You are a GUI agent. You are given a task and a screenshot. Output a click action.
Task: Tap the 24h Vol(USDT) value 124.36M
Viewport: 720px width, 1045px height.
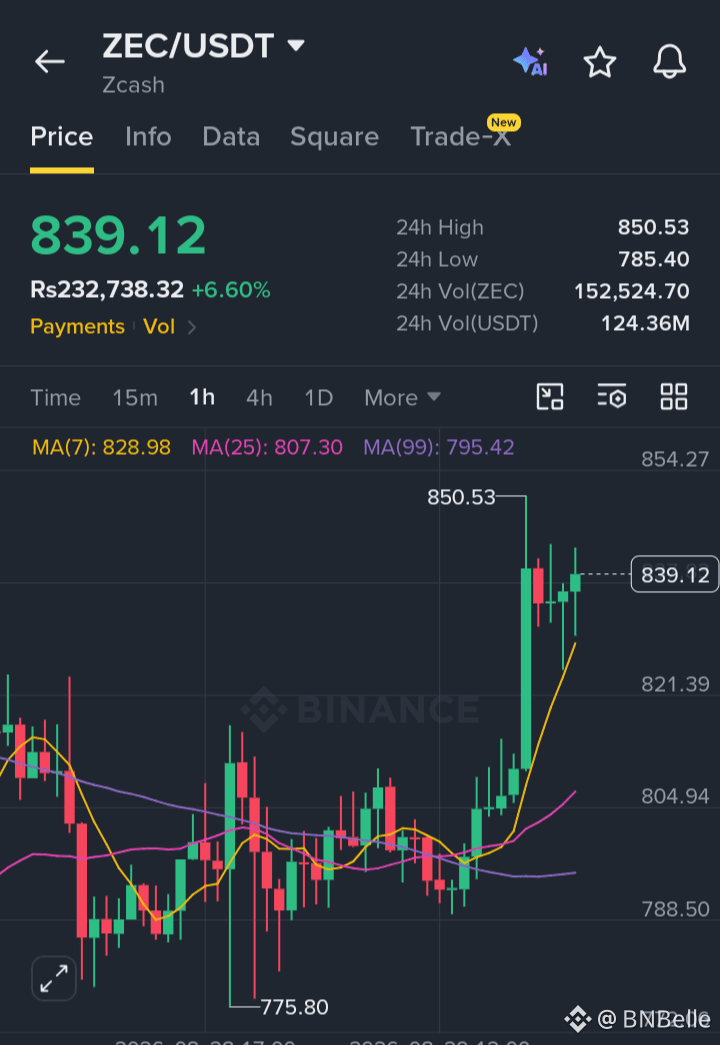coord(645,323)
